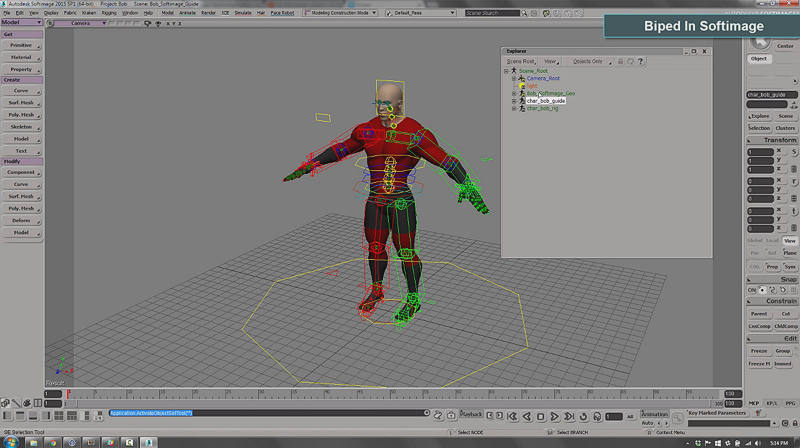The width and height of the screenshot is (800, 448).
Task: Toggle the audio playback icon
Action: (597, 417)
